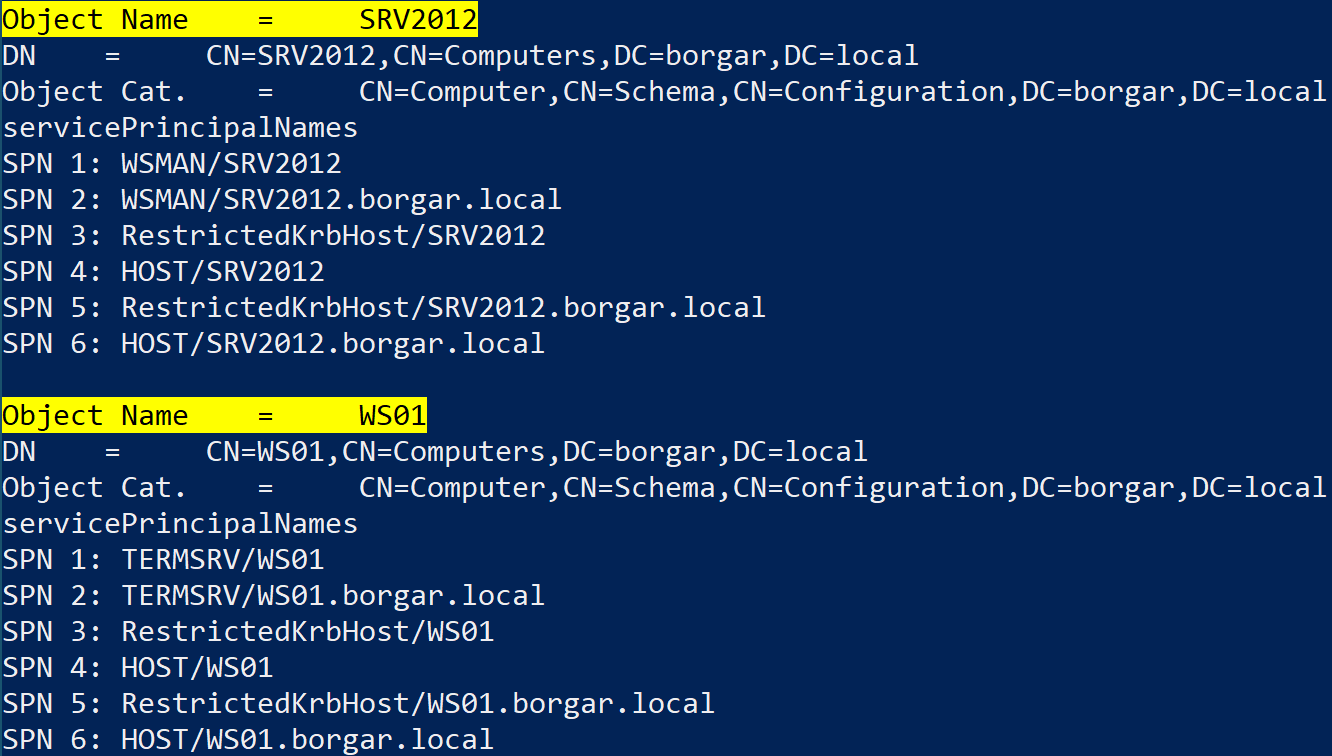1332x756 pixels.
Task: Click servicePrincipalNames heading in SRV2012 block
Action: (x=180, y=127)
